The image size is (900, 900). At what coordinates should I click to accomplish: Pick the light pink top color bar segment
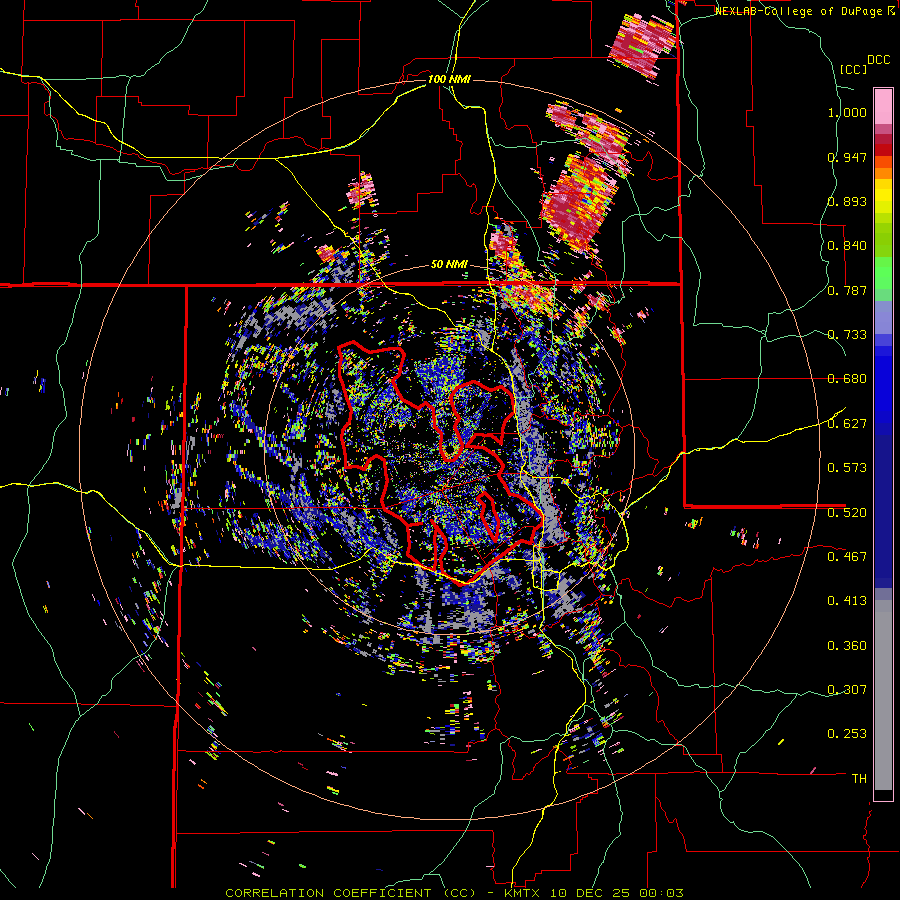[883, 106]
